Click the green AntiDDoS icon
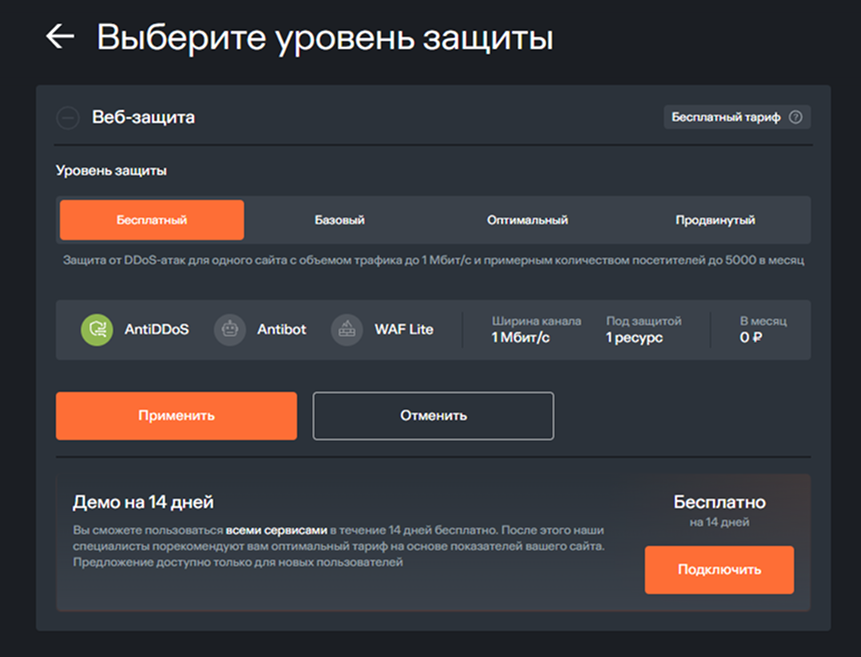 [97, 329]
